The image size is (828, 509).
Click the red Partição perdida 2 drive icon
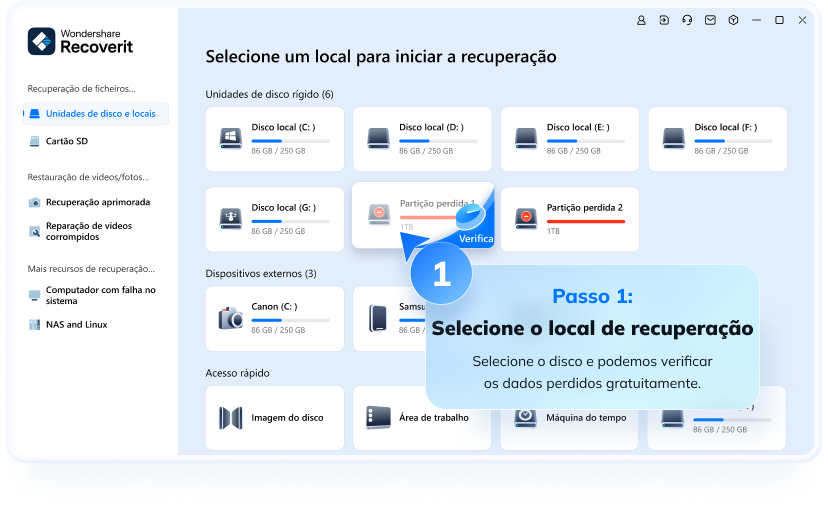[x=526, y=215]
